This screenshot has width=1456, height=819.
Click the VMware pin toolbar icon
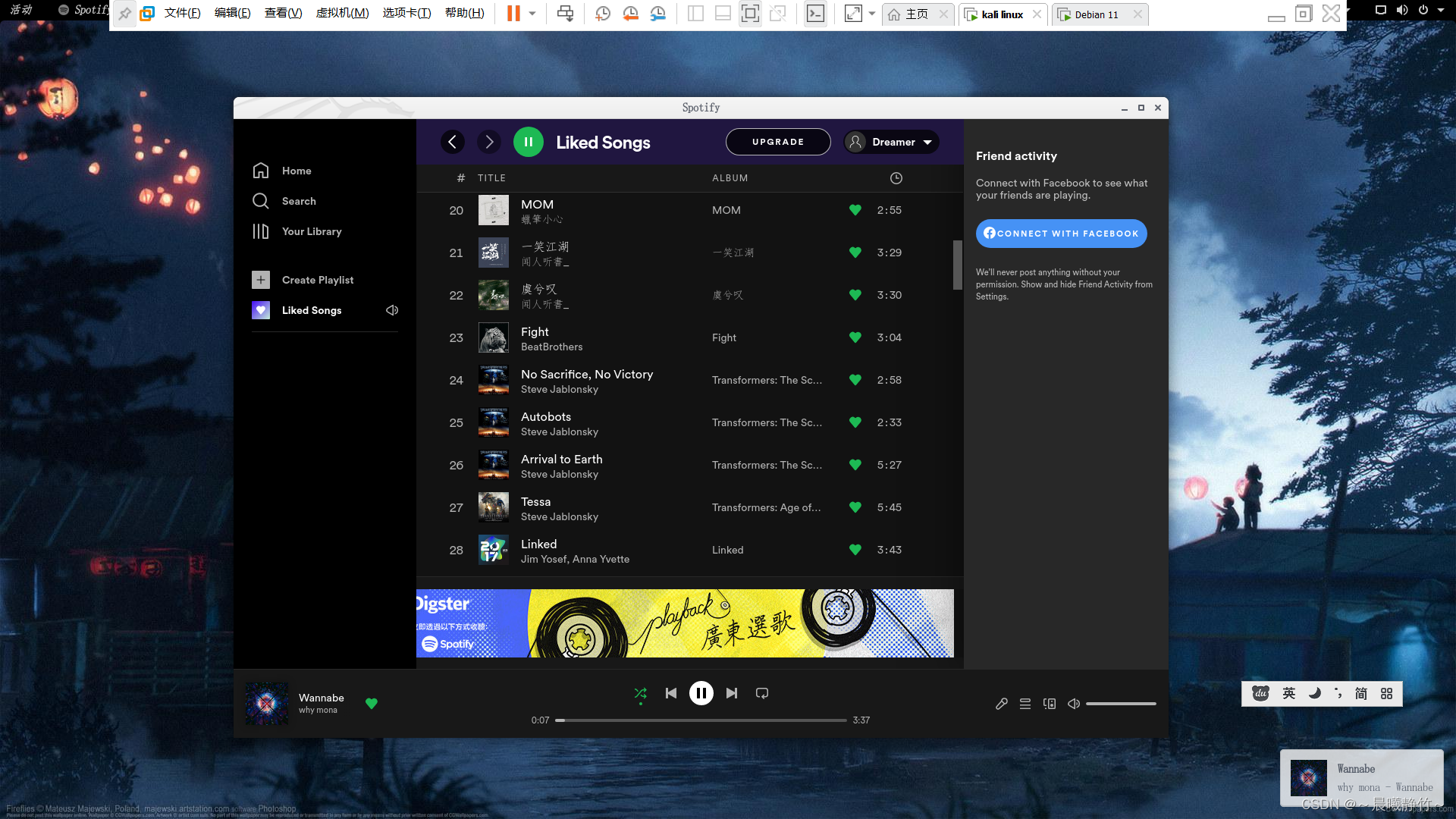tap(124, 14)
